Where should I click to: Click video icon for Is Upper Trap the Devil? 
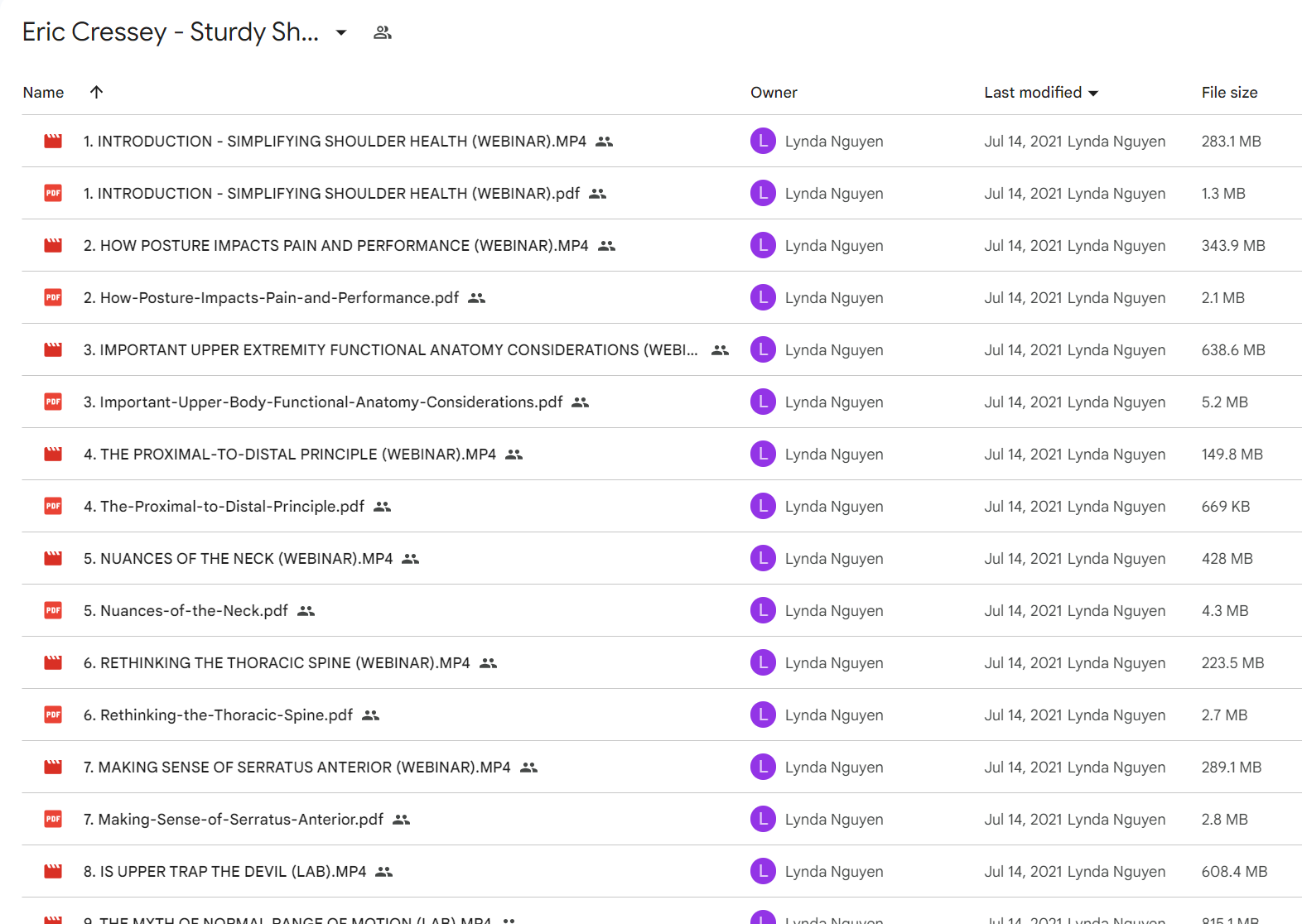click(53, 872)
